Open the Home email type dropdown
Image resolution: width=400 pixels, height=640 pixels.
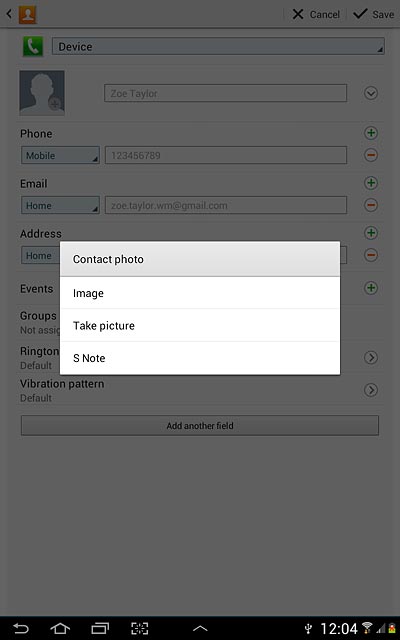click(60, 205)
